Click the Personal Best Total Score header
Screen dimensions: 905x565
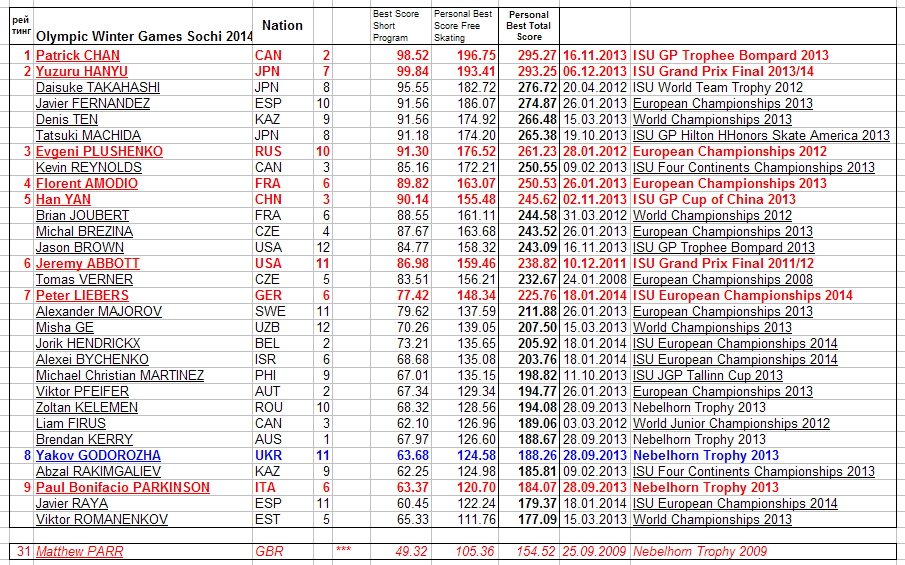529,25
